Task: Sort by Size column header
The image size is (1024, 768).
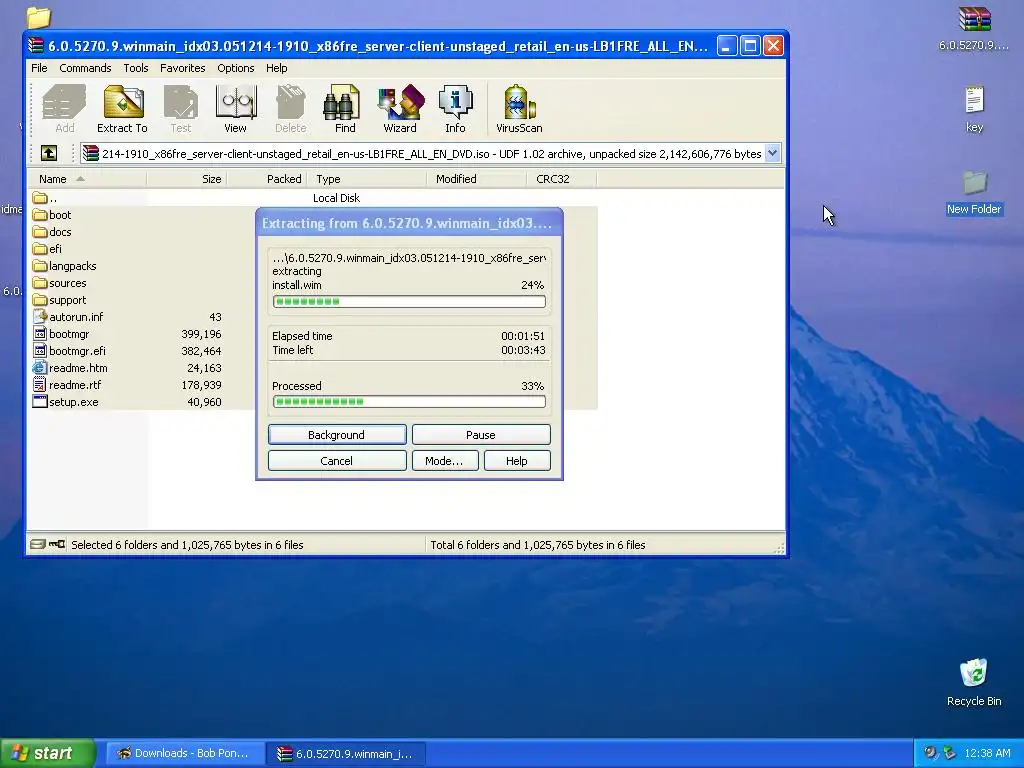Action: [x=187, y=179]
